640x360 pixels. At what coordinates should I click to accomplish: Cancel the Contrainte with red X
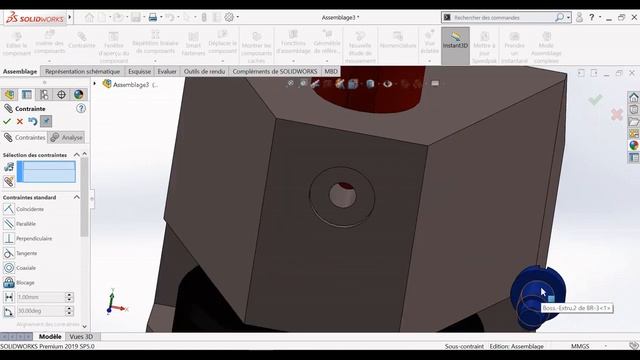(20, 121)
